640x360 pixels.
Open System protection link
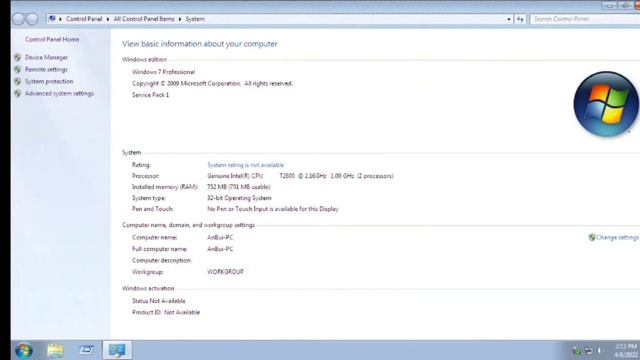click(x=49, y=81)
